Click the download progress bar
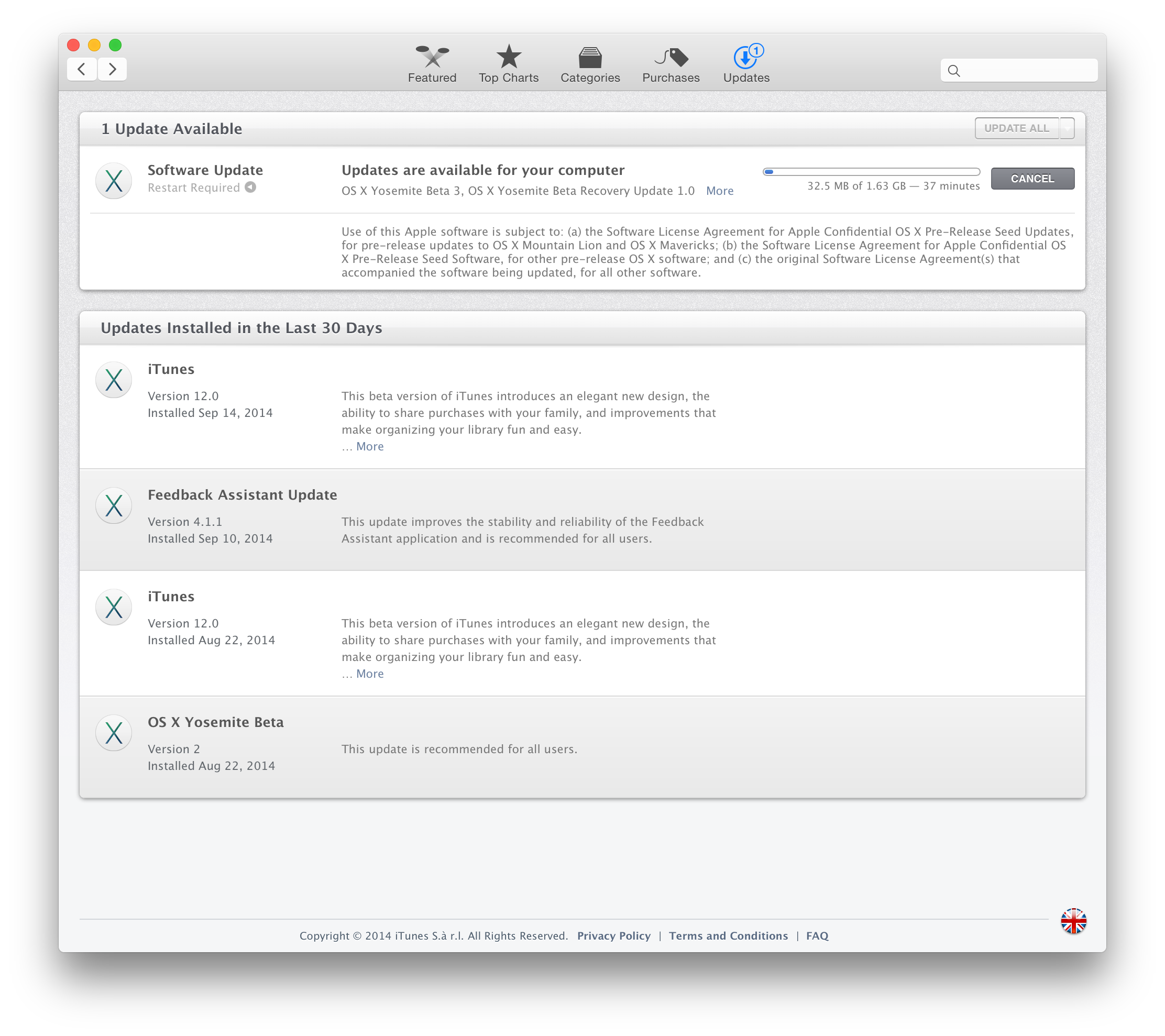Image resolution: width=1165 pixels, height=1036 pixels. pos(872,171)
